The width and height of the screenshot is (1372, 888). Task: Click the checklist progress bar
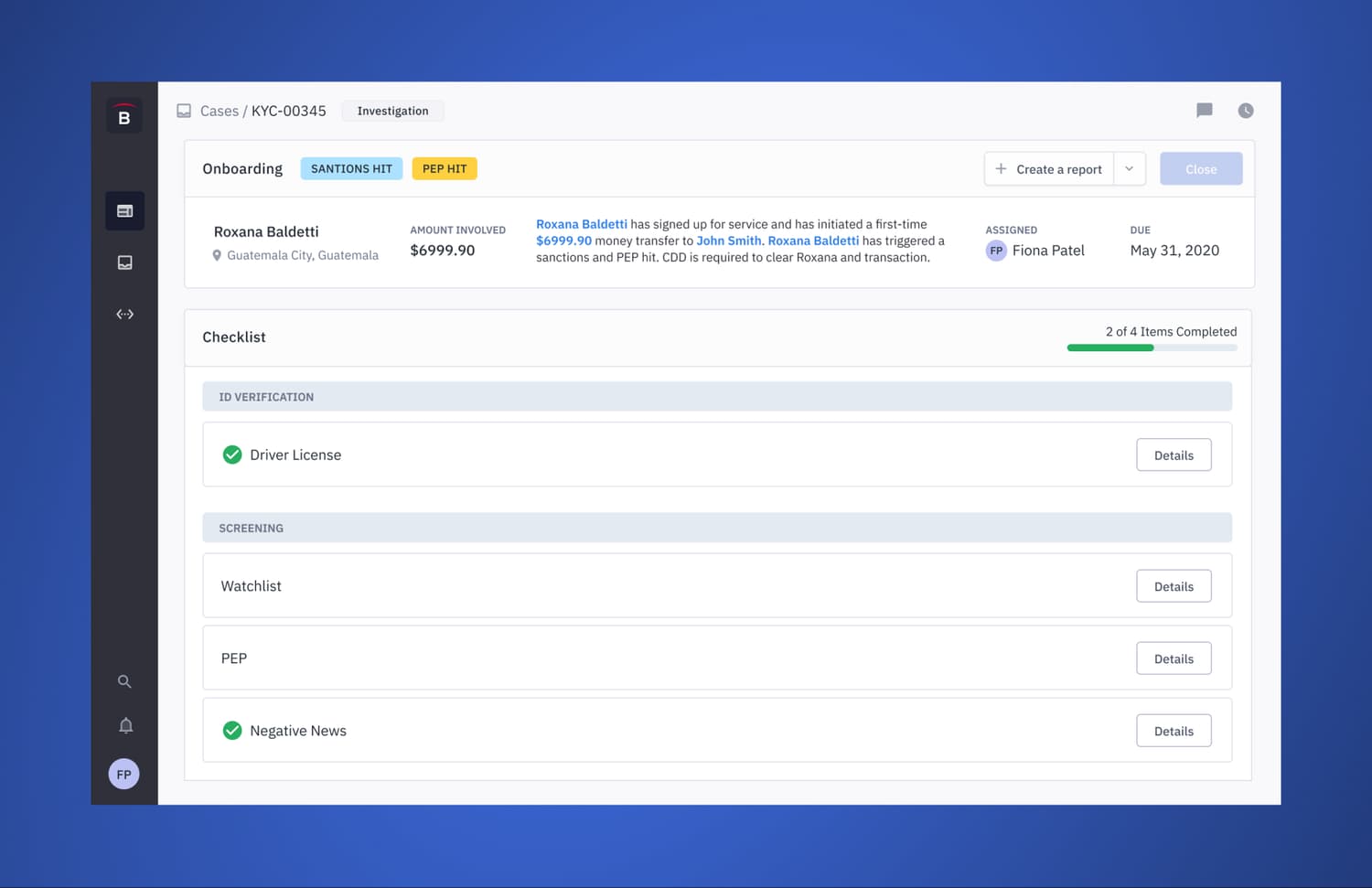pos(1152,348)
